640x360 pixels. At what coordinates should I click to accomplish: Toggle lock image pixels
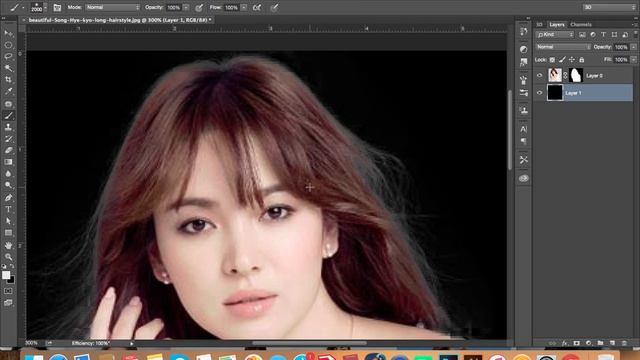pos(562,60)
